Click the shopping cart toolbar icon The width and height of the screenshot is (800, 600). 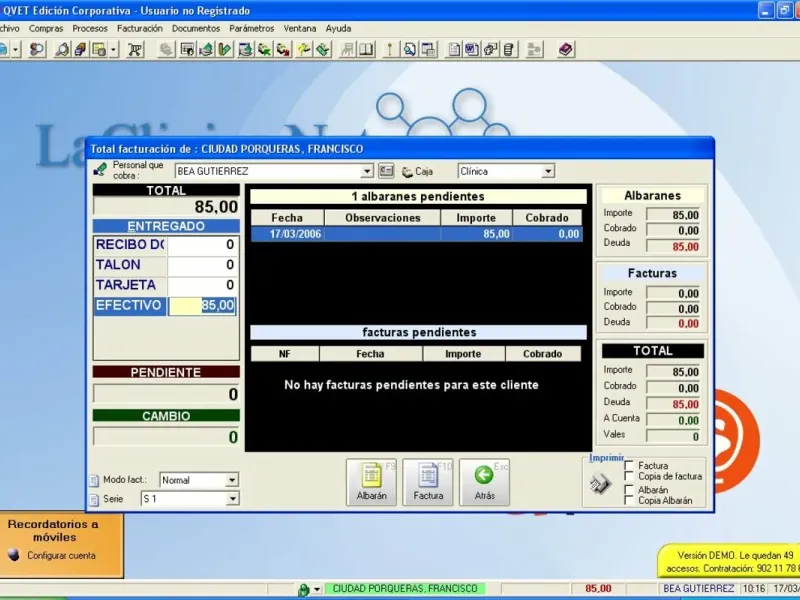point(135,49)
